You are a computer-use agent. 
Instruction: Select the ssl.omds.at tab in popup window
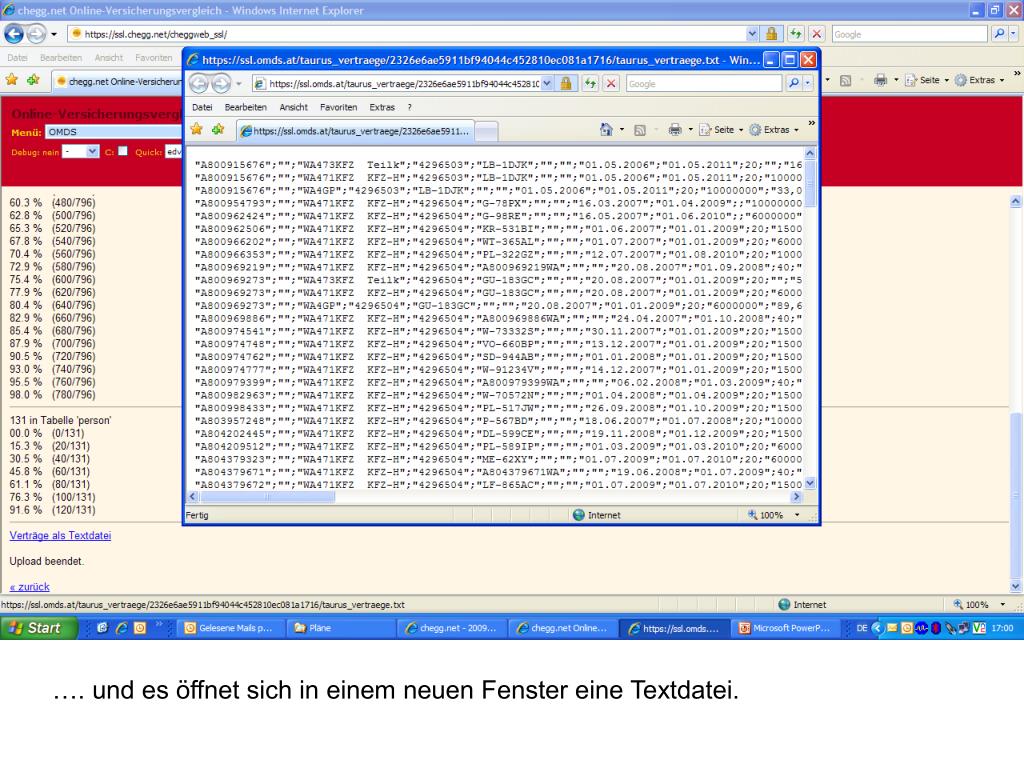[355, 131]
